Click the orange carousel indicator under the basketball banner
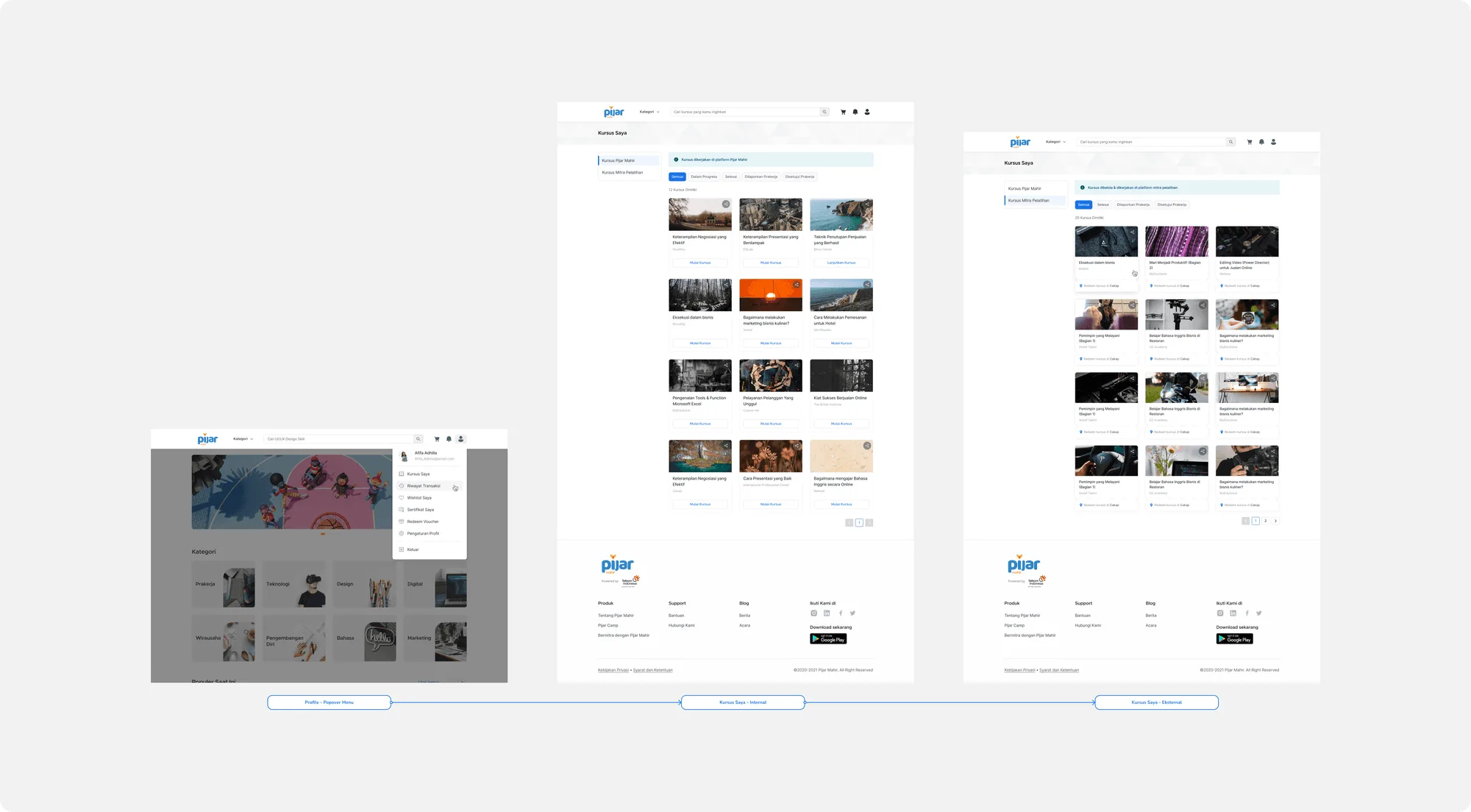1471x812 pixels. click(x=323, y=533)
